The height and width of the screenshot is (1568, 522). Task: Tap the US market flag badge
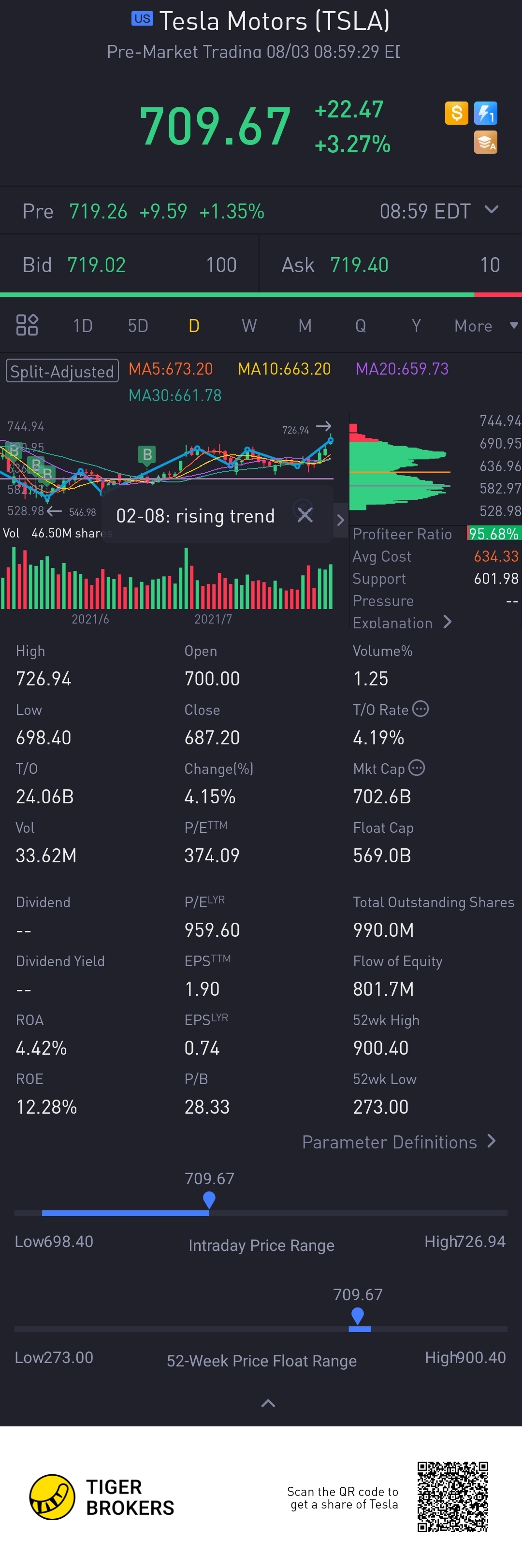pos(143,18)
